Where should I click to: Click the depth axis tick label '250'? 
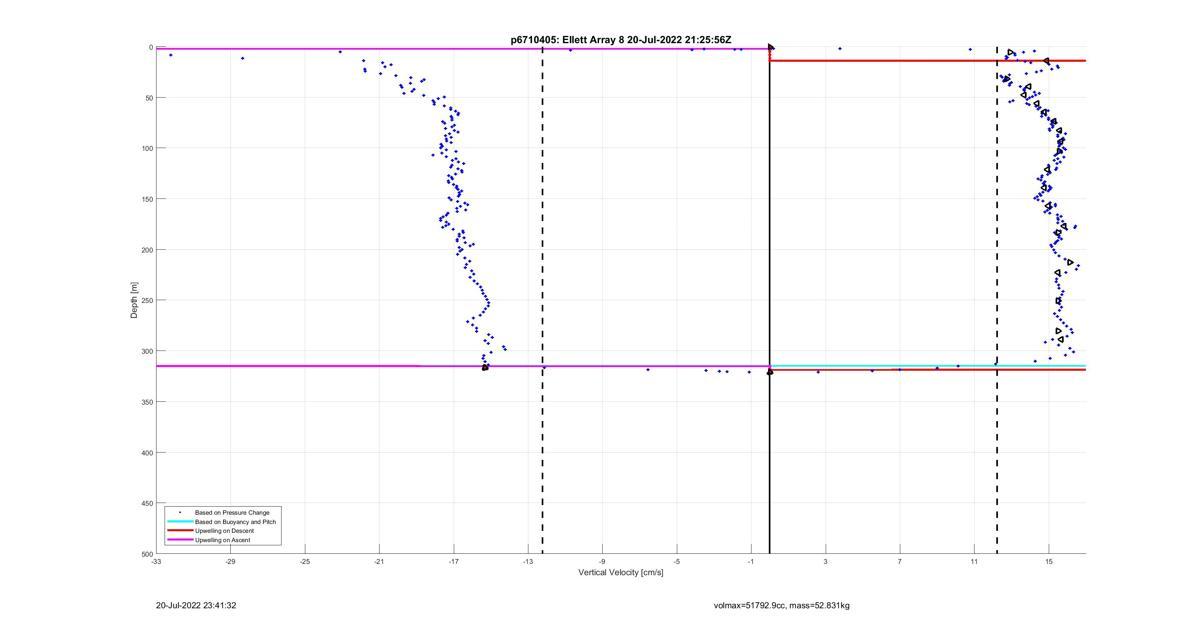tap(147, 300)
